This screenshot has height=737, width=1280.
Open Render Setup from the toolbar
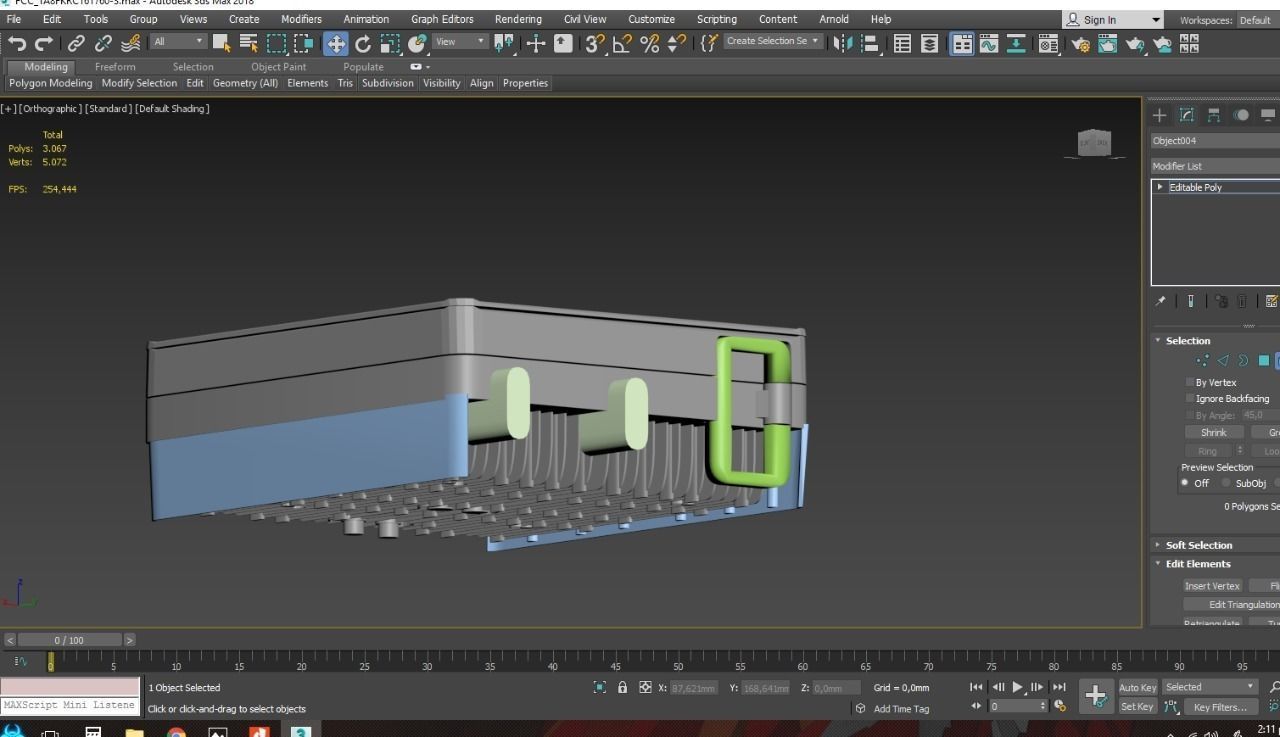1081,43
